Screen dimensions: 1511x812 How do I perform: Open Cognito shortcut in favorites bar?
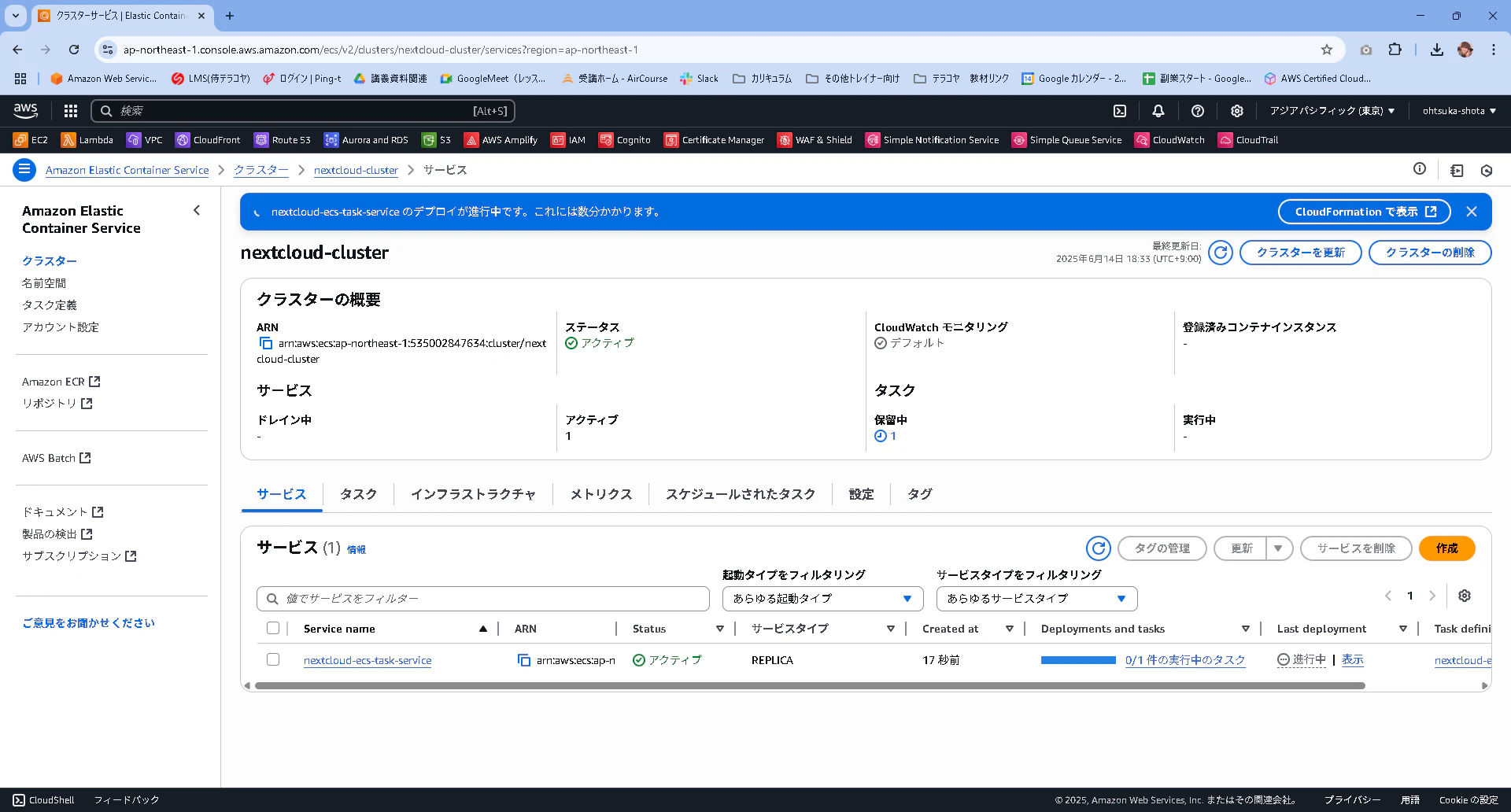pyautogui.click(x=625, y=140)
